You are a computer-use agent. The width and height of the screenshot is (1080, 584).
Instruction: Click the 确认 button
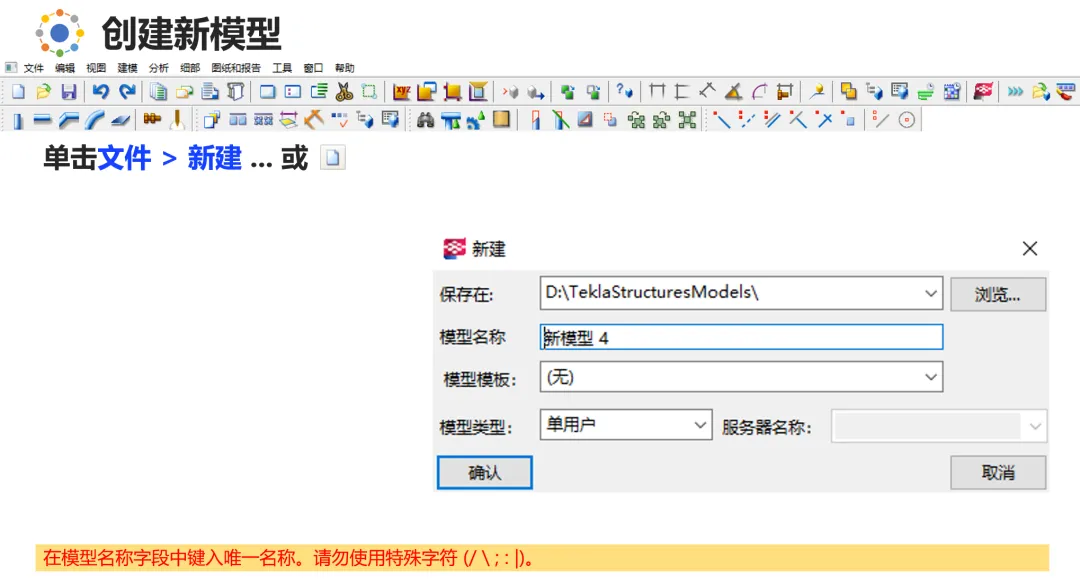pos(485,472)
